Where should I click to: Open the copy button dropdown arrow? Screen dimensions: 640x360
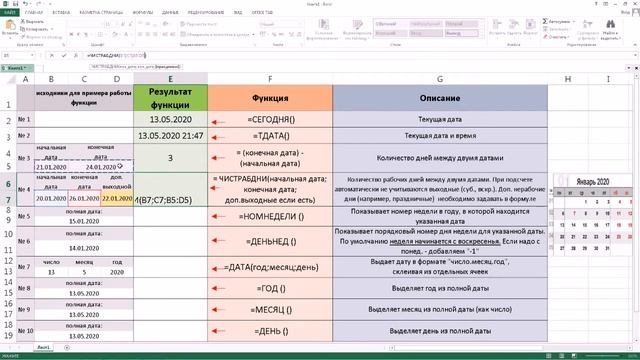[52, 29]
